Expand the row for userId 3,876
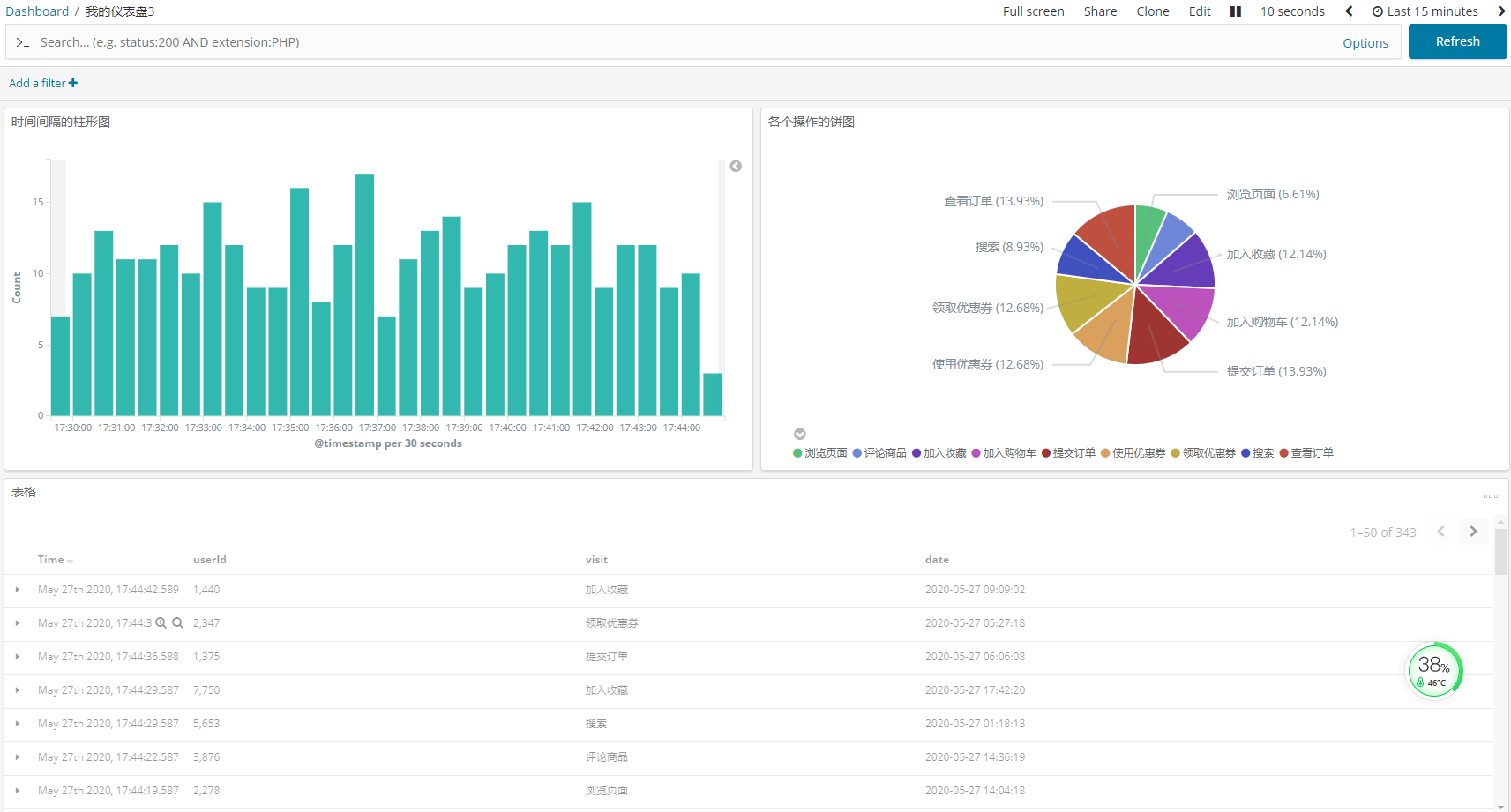 (x=17, y=757)
